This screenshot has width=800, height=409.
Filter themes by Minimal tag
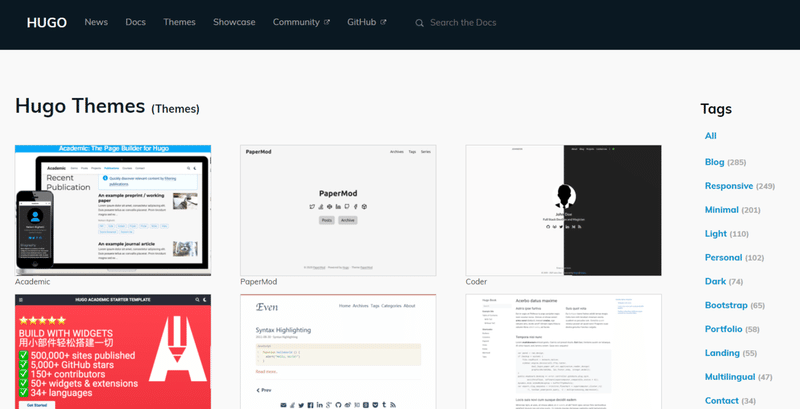[721, 210]
